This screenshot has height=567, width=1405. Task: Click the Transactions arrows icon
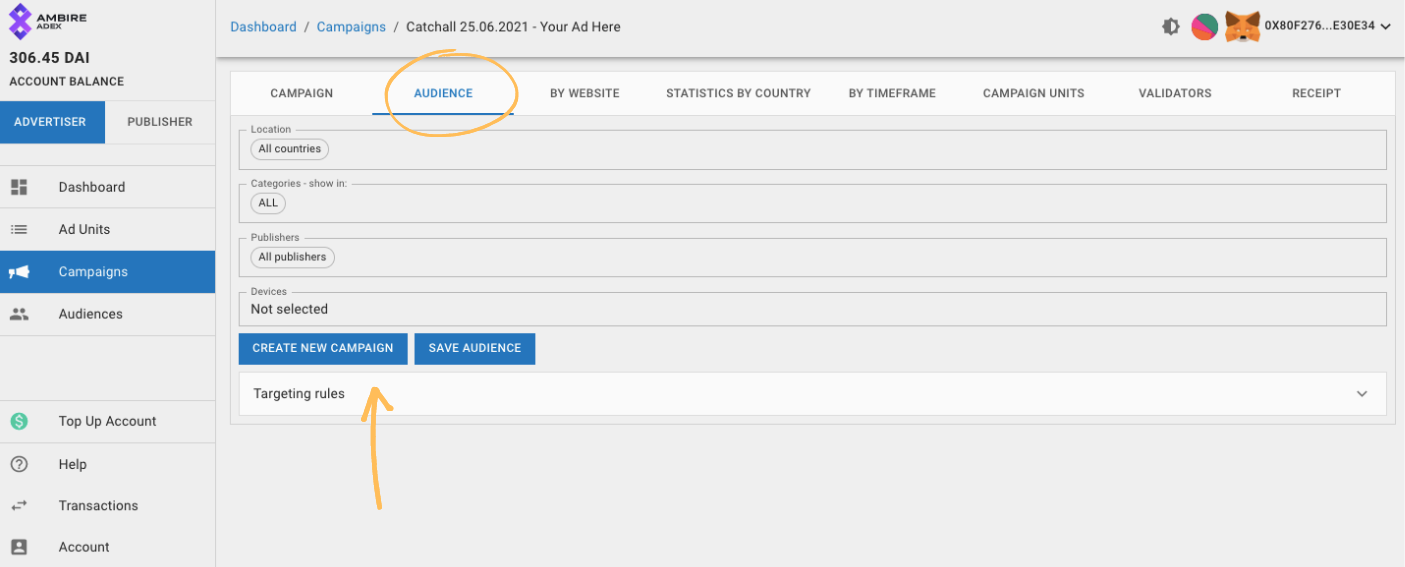pos(19,506)
